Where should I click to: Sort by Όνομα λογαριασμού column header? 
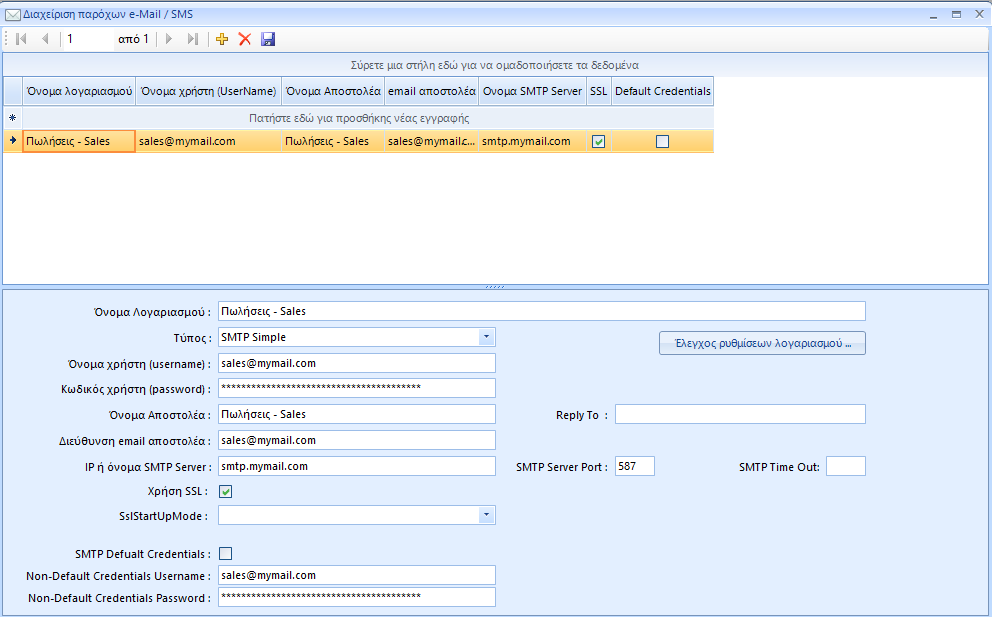click(x=79, y=91)
